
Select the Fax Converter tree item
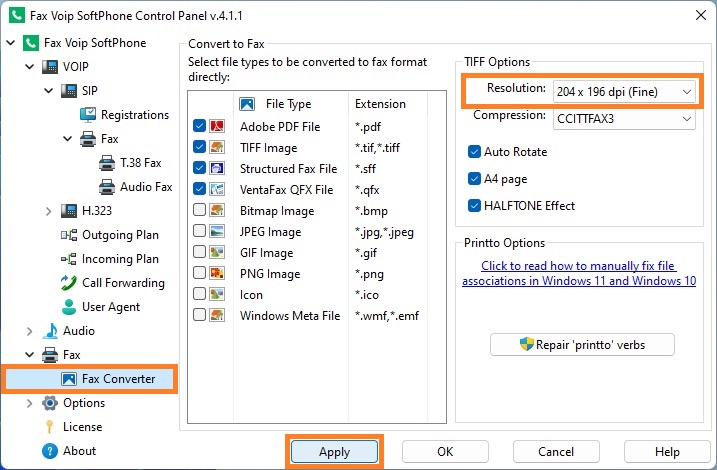point(118,379)
